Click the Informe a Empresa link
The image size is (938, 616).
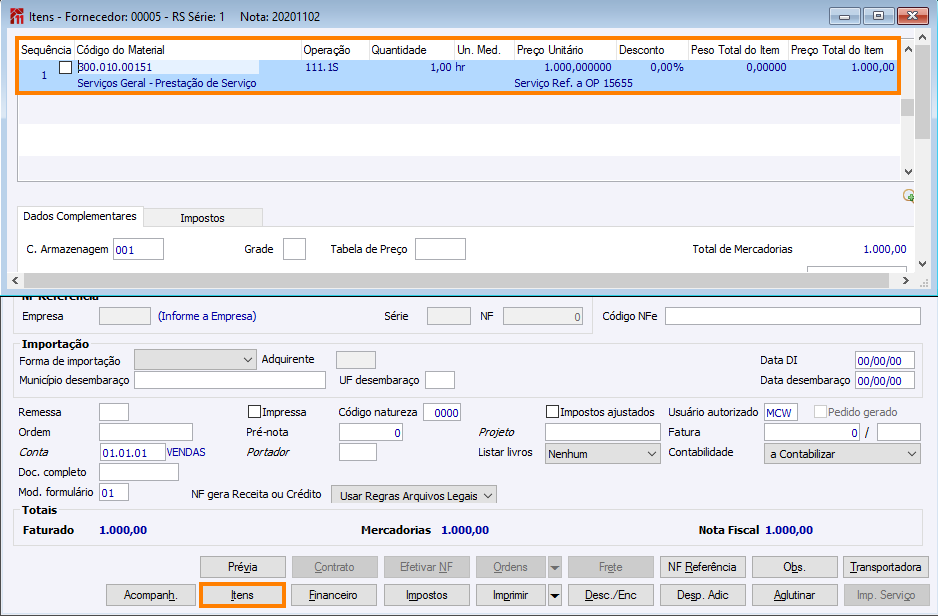pyautogui.click(x=207, y=316)
